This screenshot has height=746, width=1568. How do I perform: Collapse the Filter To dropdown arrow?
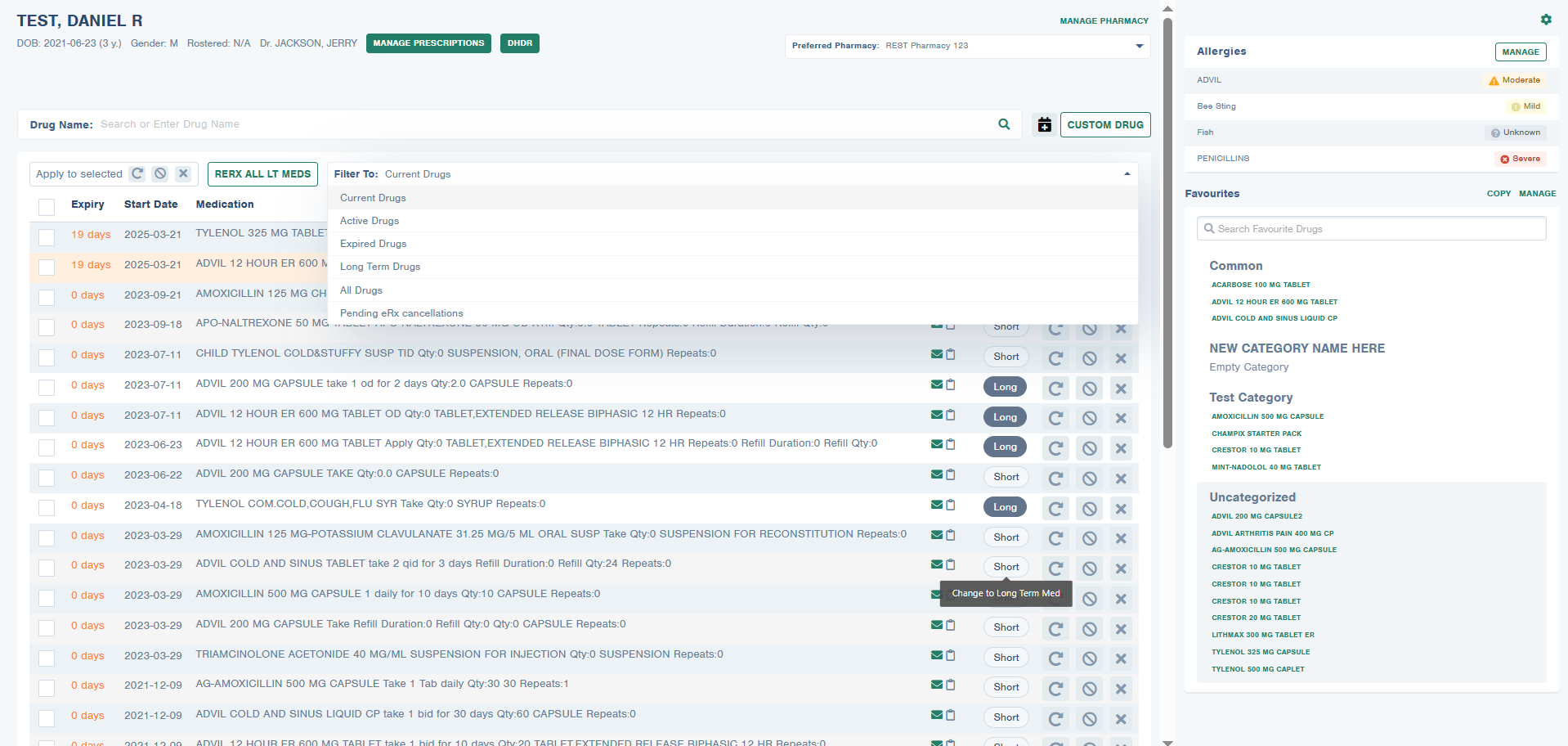(x=1127, y=174)
